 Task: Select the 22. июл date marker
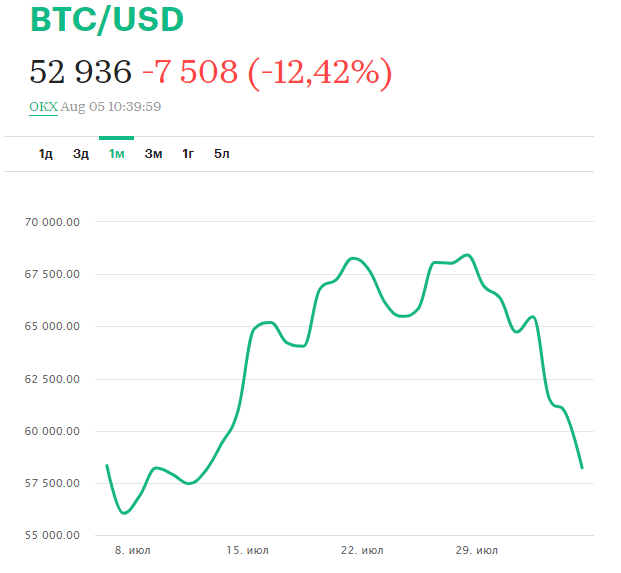point(360,551)
